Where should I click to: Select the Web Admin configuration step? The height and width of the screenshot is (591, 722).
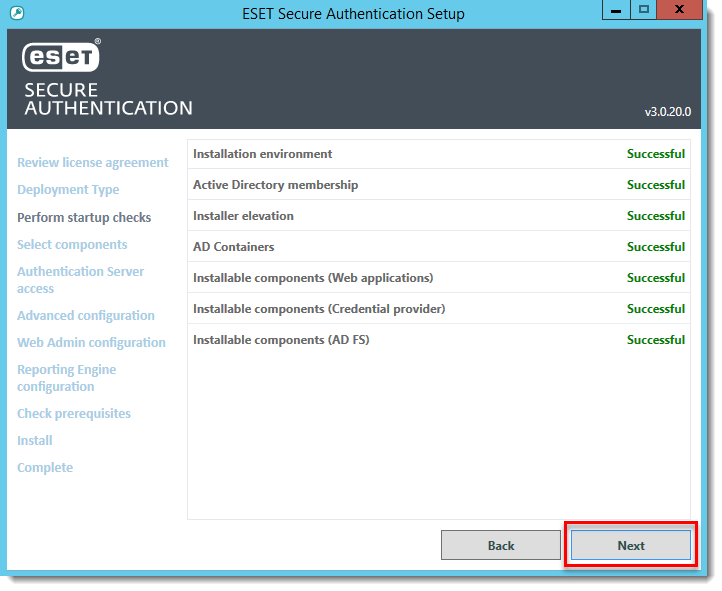(x=91, y=342)
